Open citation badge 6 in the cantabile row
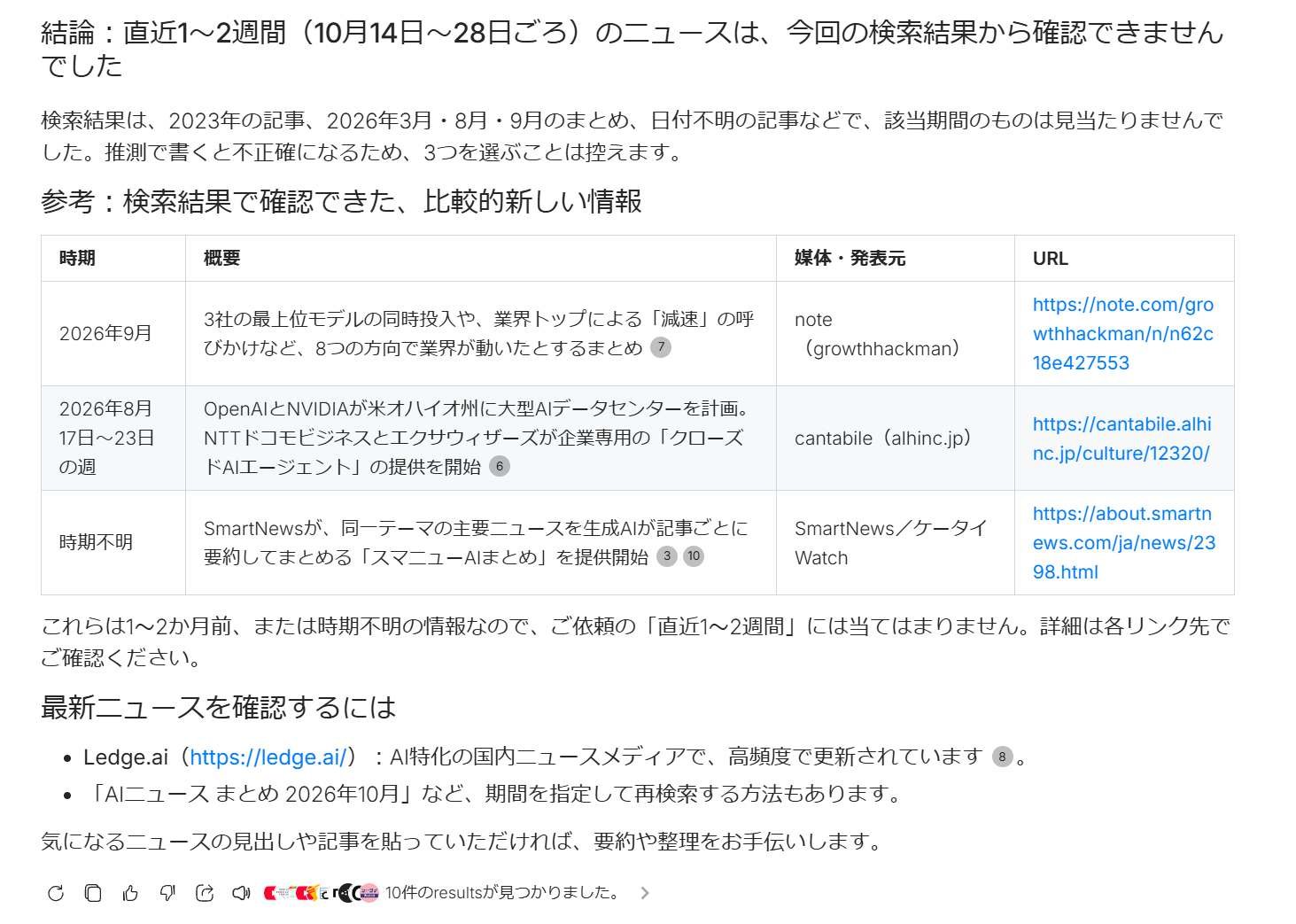Image resolution: width=1296 pixels, height=924 pixels. coord(500,466)
